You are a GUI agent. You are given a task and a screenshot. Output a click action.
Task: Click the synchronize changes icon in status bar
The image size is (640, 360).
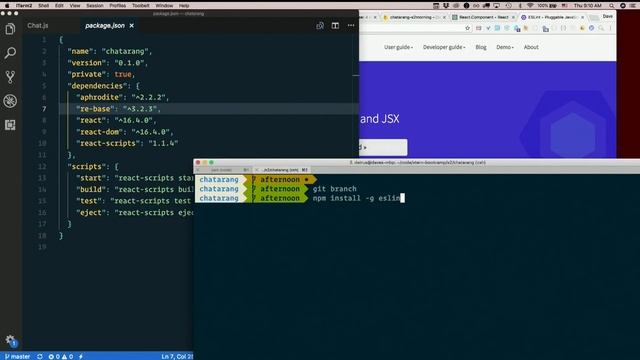(x=40, y=356)
